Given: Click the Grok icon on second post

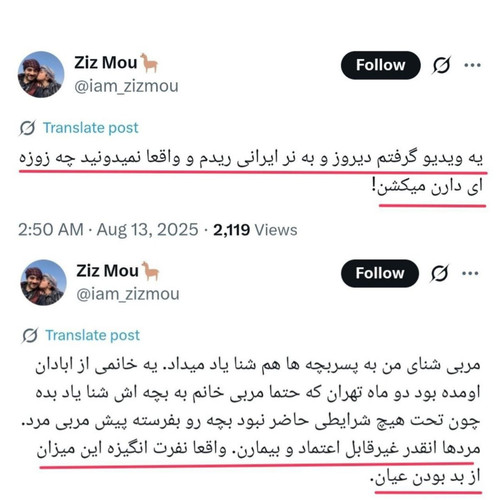Looking at the screenshot, I should click(x=440, y=273).
